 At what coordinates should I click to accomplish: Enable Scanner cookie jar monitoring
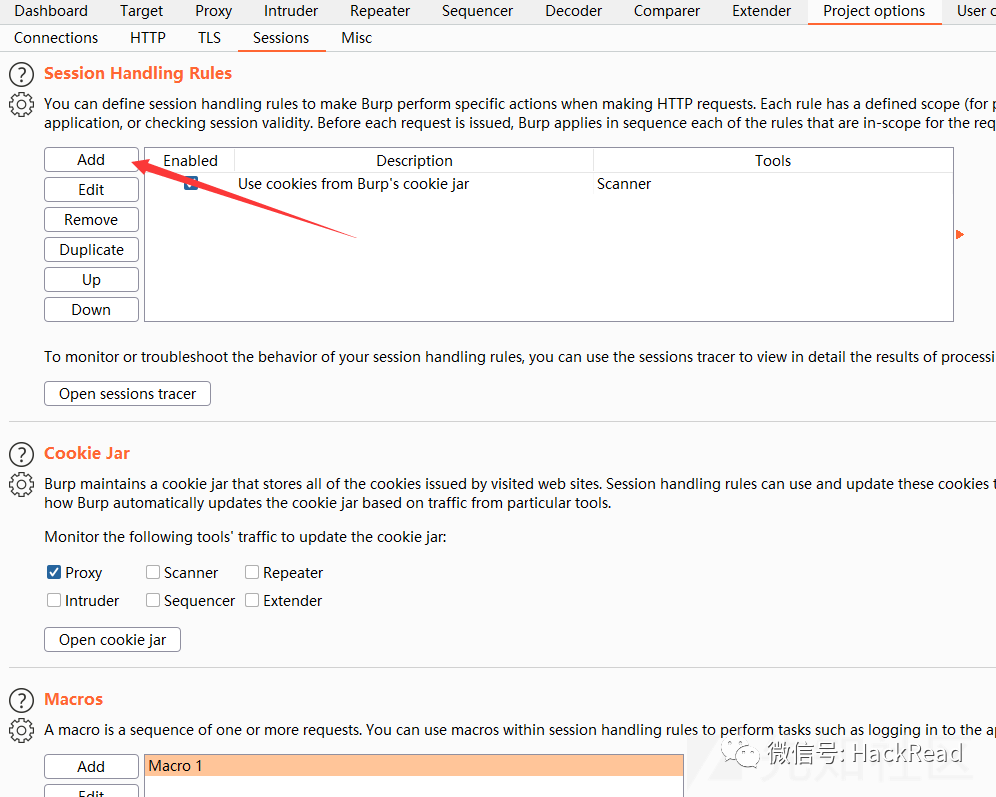point(153,572)
